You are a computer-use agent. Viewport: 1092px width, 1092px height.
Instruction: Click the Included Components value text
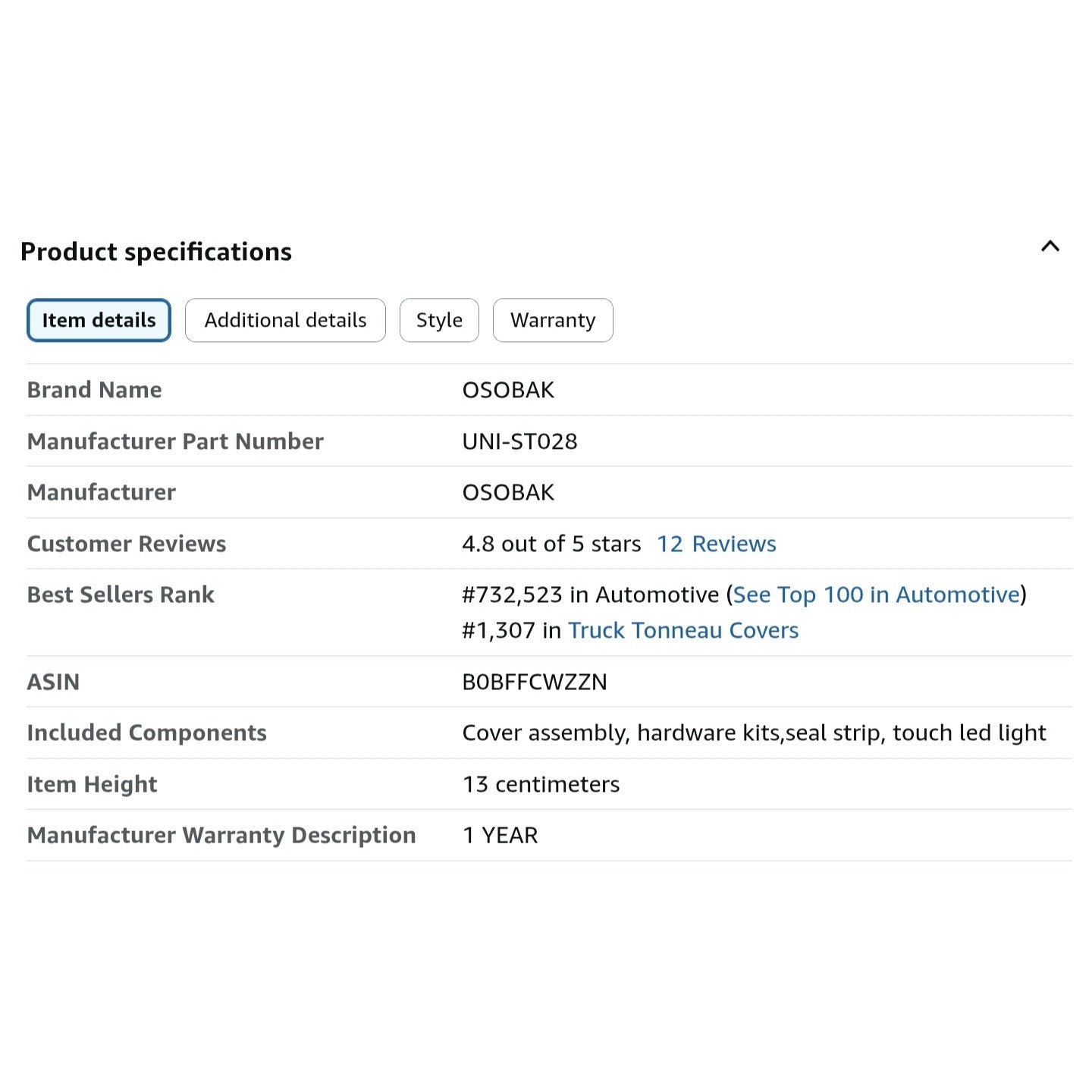pyautogui.click(x=754, y=733)
